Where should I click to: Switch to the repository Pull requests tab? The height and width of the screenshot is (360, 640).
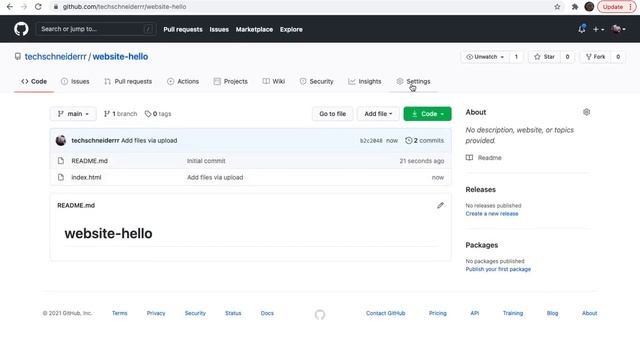pos(128,81)
